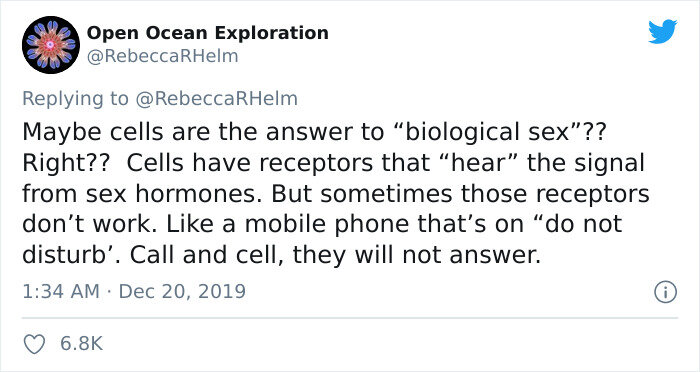Open the 1:34 AM timestamp

pos(61,292)
